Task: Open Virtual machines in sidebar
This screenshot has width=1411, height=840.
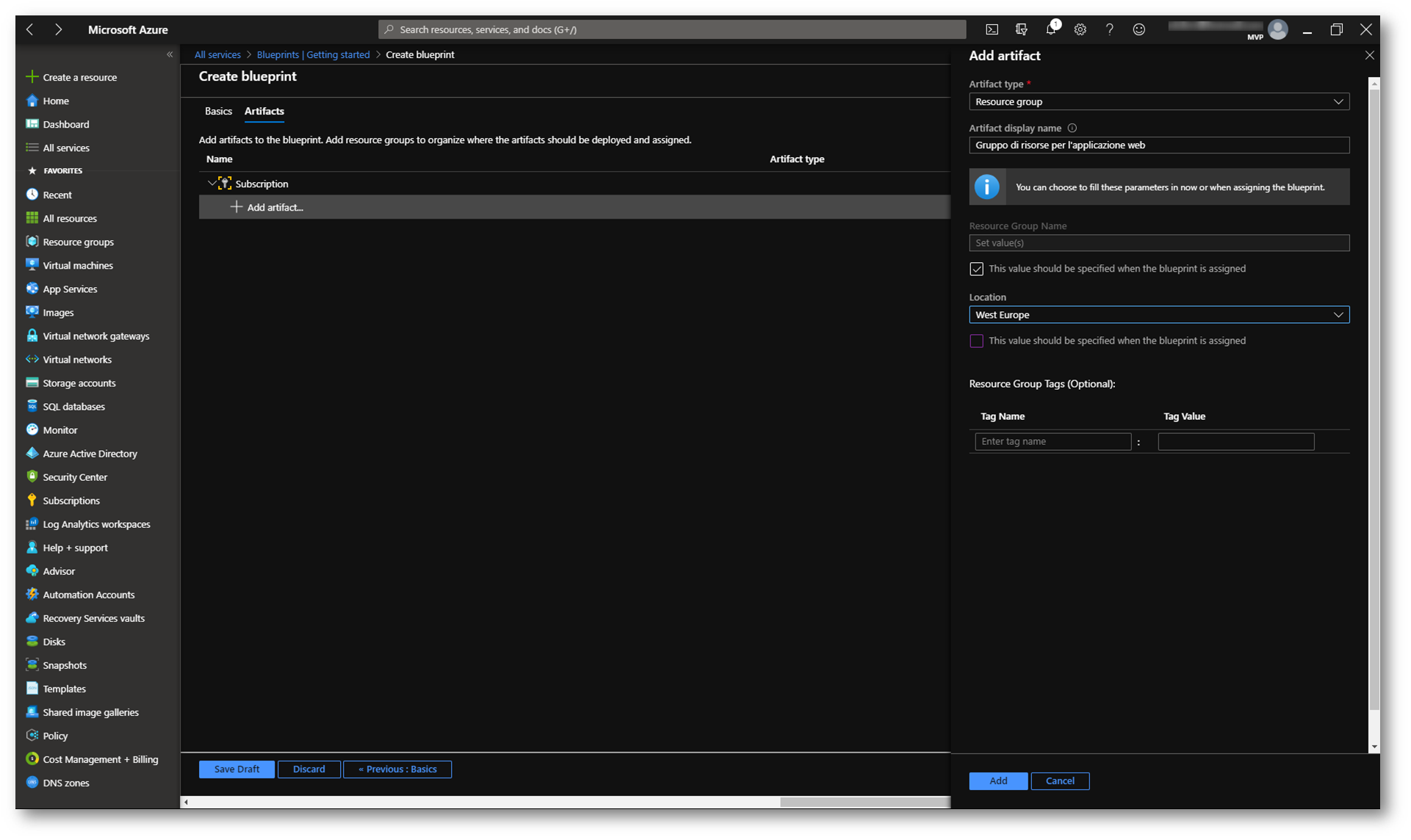Action: [x=77, y=265]
